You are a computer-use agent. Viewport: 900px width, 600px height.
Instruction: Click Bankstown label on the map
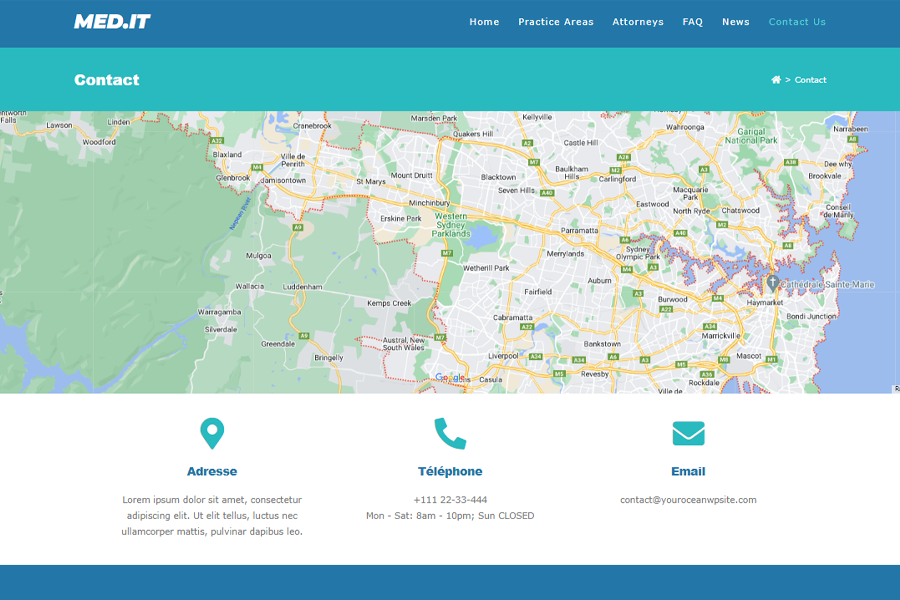click(602, 344)
